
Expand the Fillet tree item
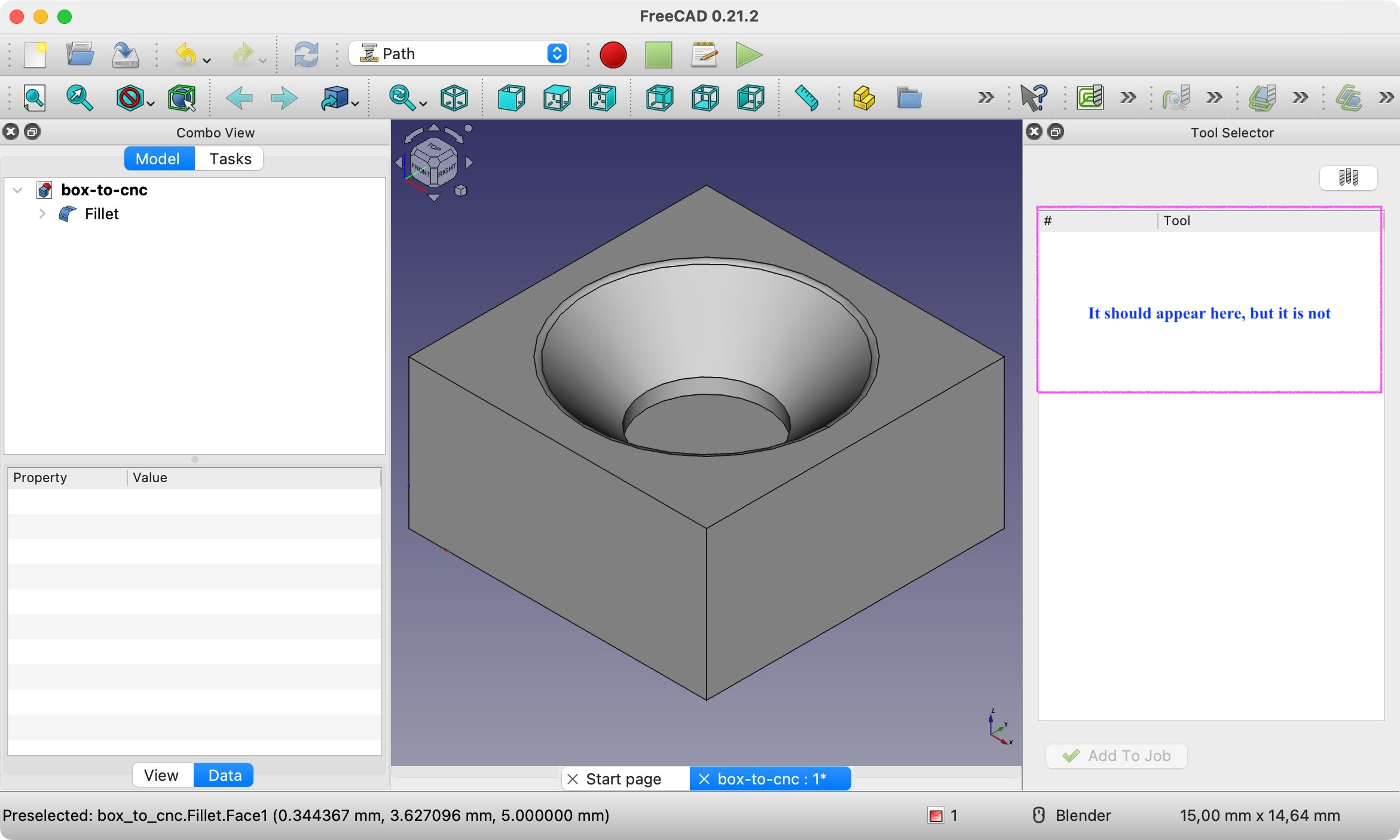click(x=42, y=214)
